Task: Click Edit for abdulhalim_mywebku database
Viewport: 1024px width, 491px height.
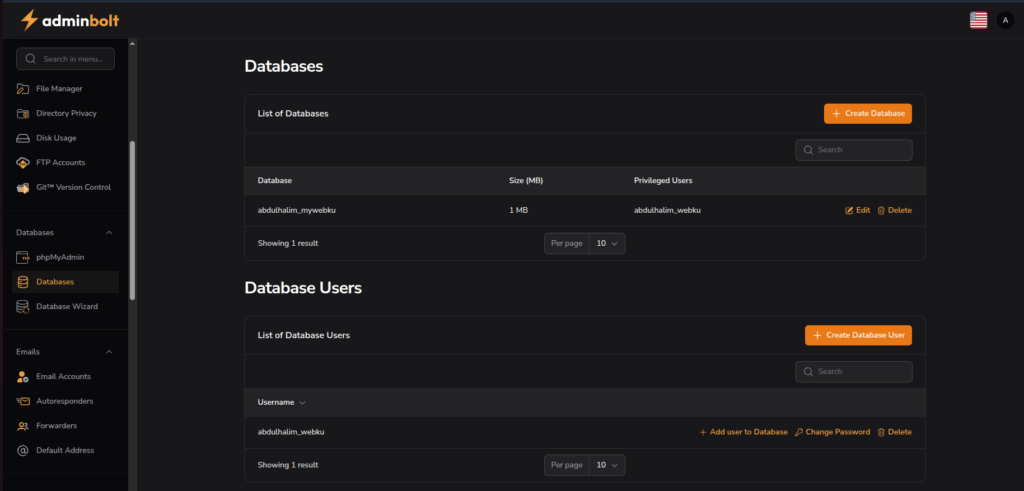Action: pos(857,210)
